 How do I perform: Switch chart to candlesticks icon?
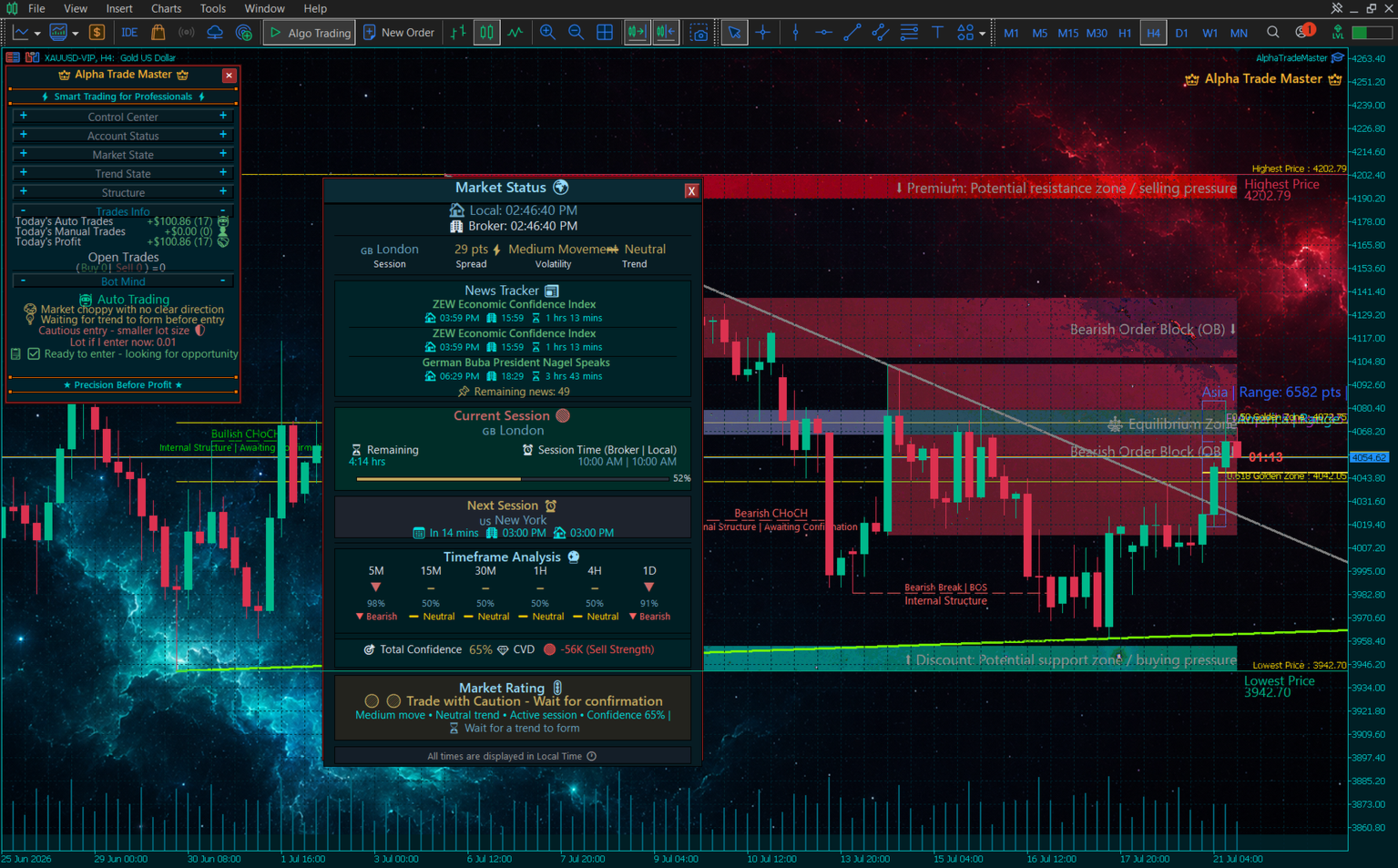click(x=486, y=33)
